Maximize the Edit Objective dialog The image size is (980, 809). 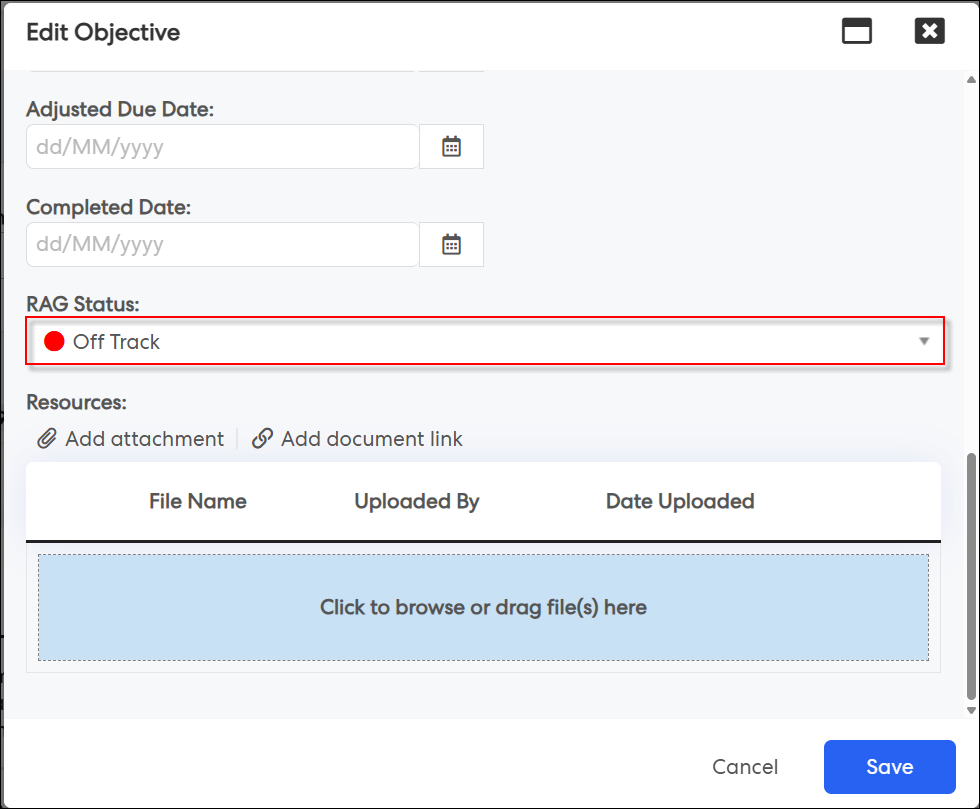click(856, 31)
